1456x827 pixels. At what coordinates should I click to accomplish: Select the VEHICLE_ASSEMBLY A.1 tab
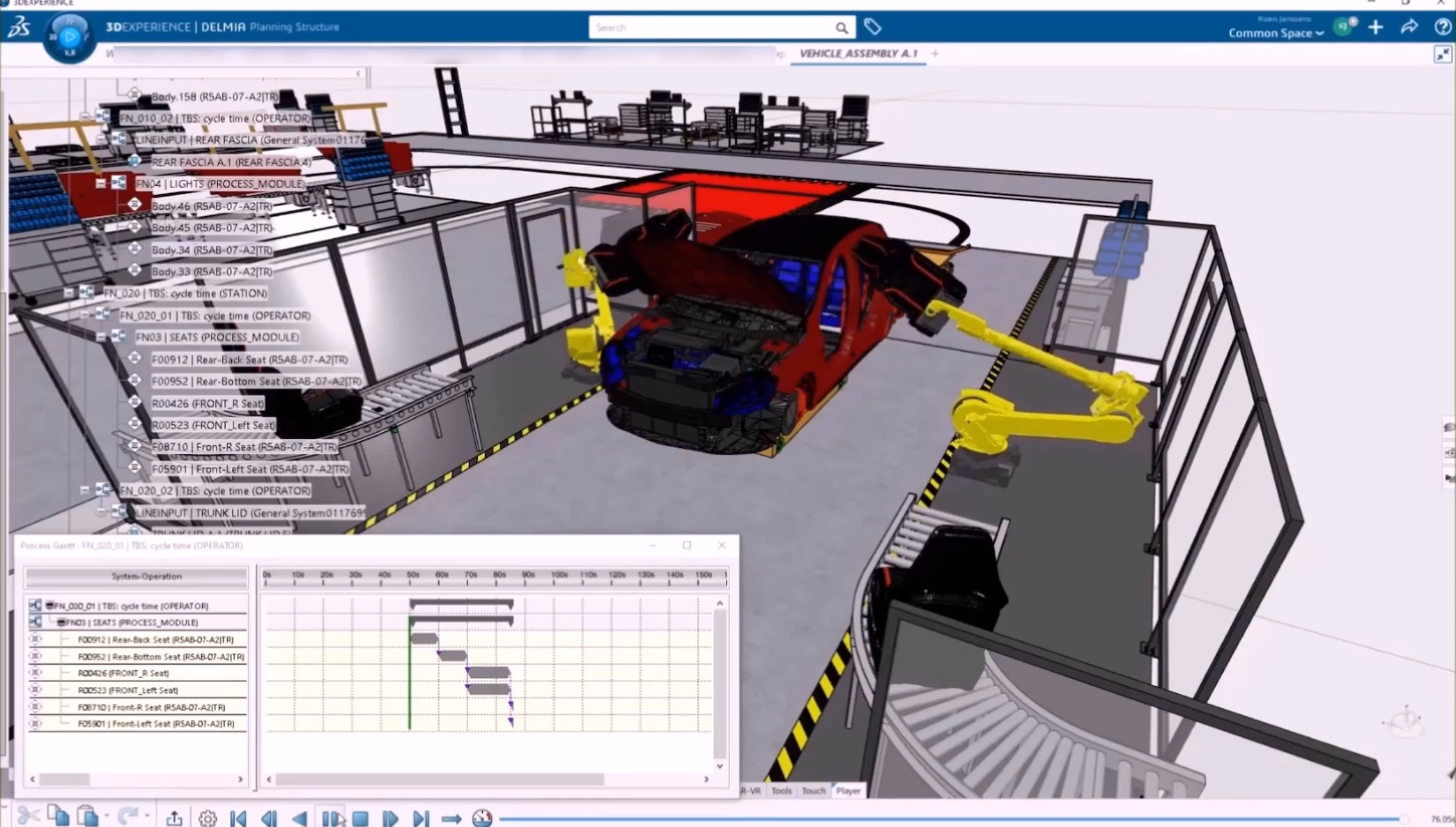(858, 54)
